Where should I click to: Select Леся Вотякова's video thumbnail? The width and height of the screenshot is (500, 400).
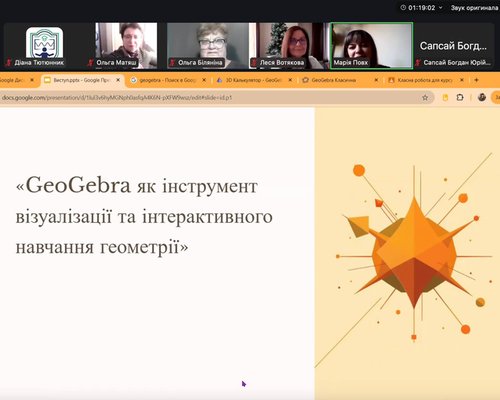289,46
